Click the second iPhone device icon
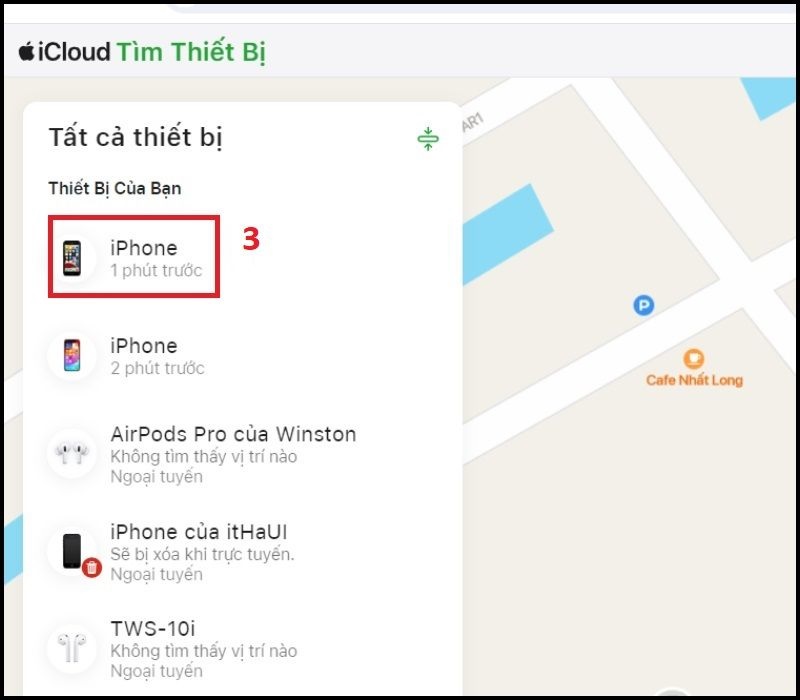The image size is (800, 700). (72, 356)
